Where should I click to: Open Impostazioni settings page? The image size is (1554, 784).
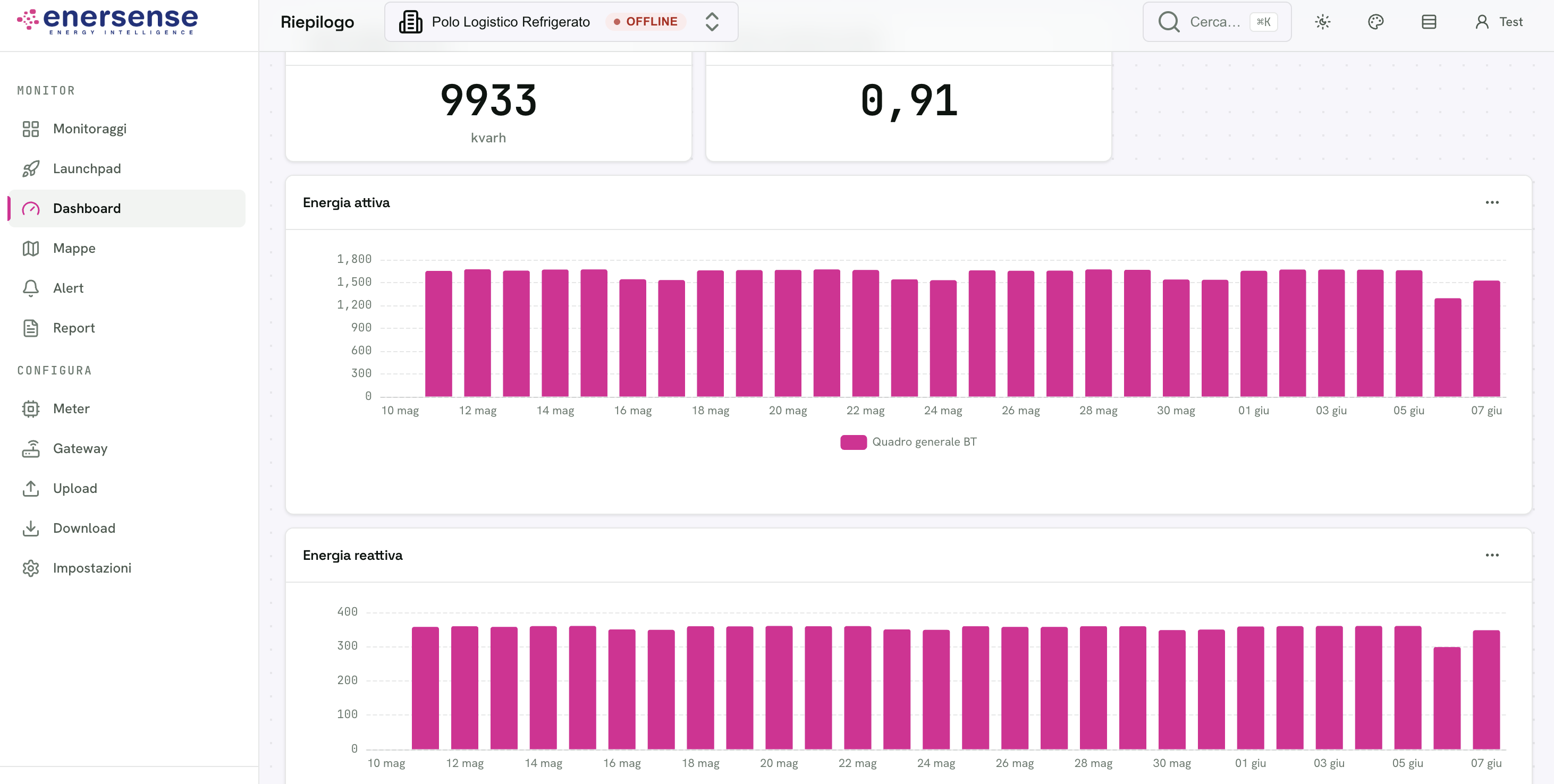126,568
